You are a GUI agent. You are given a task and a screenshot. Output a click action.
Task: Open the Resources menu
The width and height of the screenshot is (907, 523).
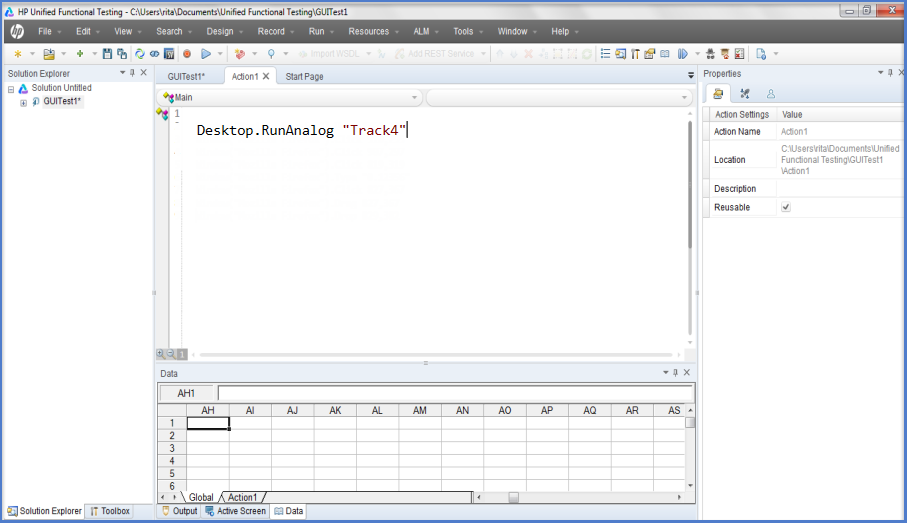tap(368, 31)
